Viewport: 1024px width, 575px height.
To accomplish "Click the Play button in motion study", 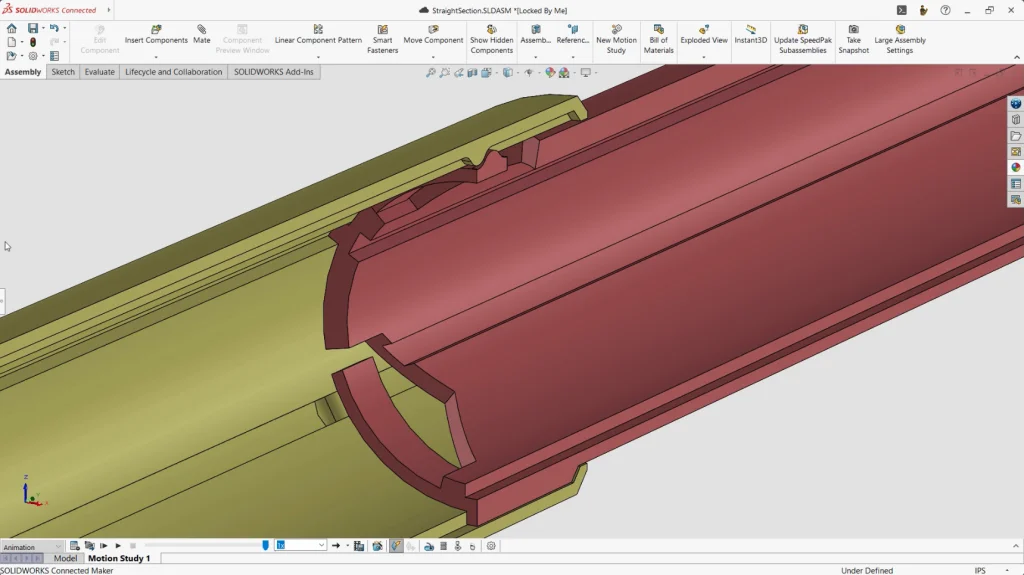I will point(118,546).
